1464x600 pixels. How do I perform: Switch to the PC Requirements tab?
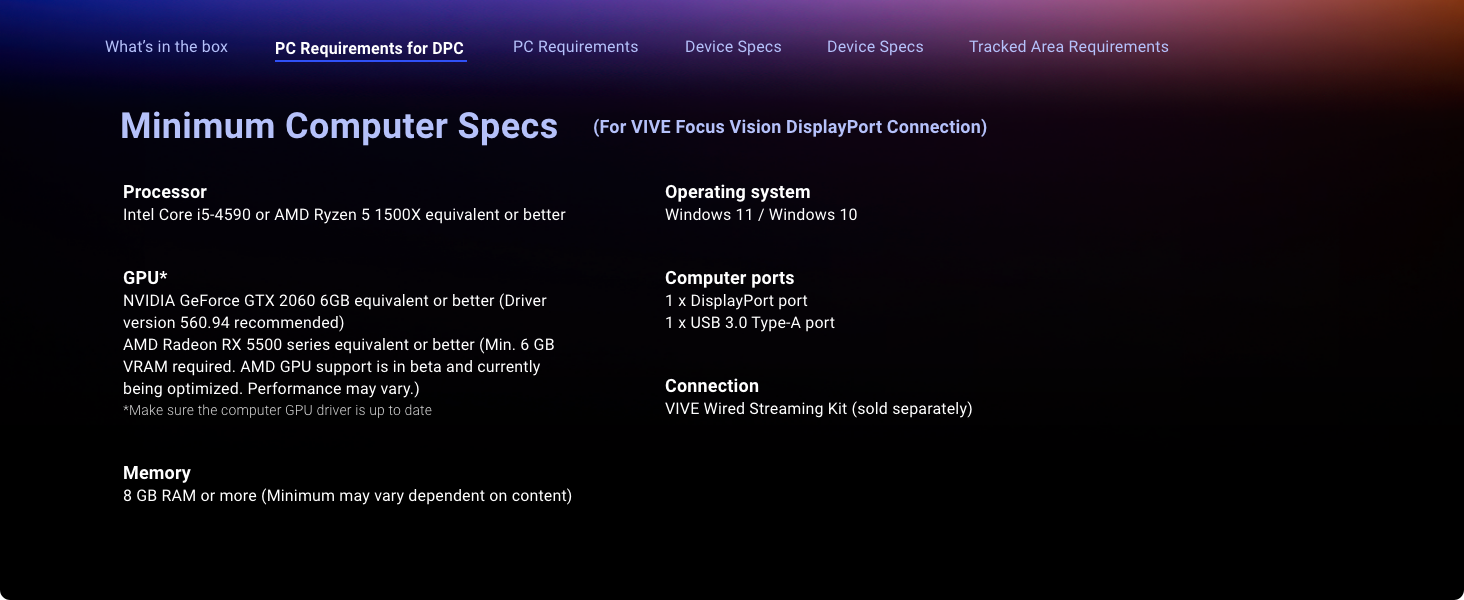(575, 47)
